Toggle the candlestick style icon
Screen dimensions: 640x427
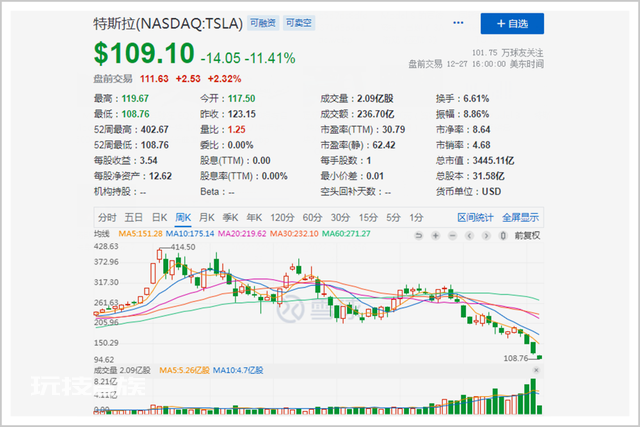click(x=503, y=236)
